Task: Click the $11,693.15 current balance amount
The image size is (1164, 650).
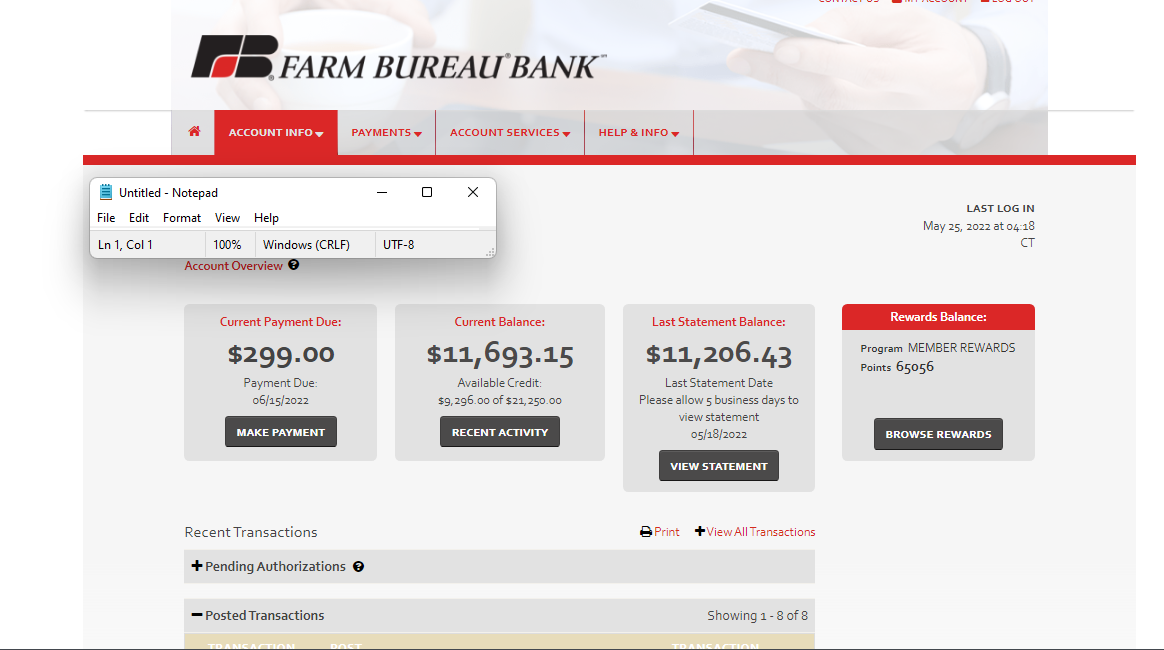Action: pos(500,354)
